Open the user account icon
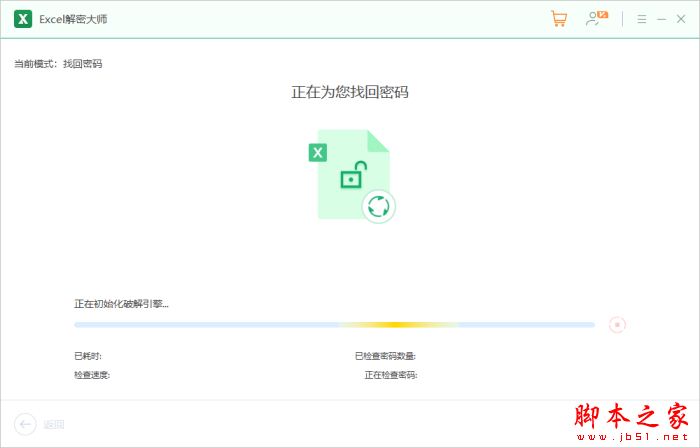Image resolution: width=700 pixels, height=448 pixels. 596,19
